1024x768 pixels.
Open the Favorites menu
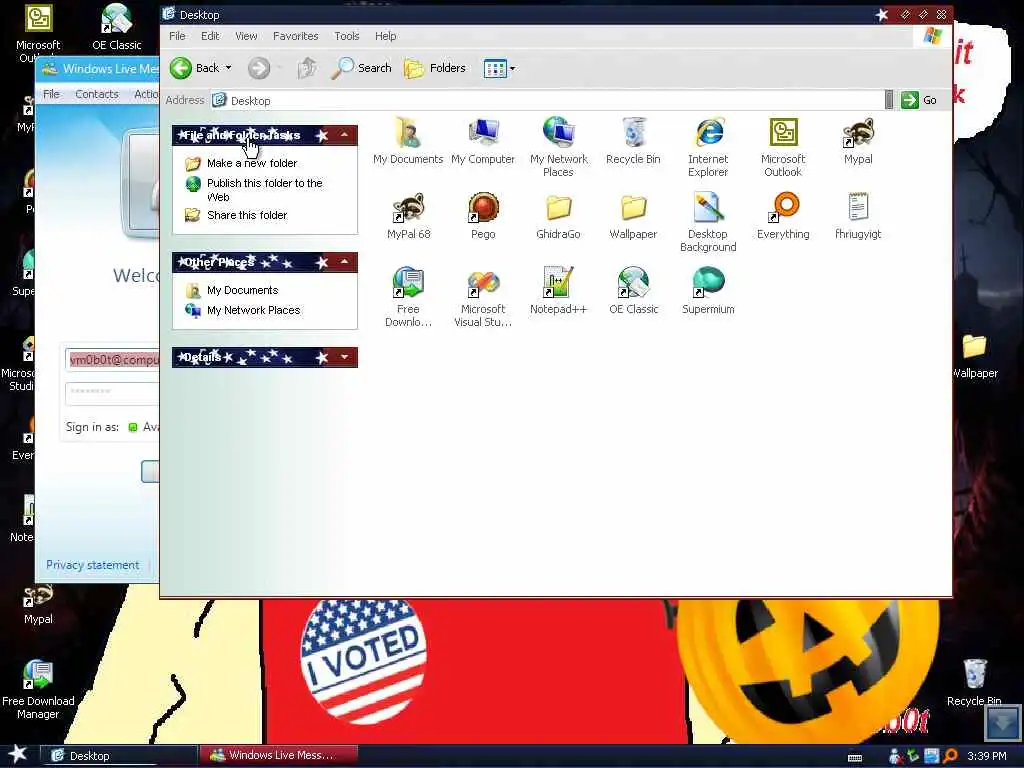click(x=296, y=36)
